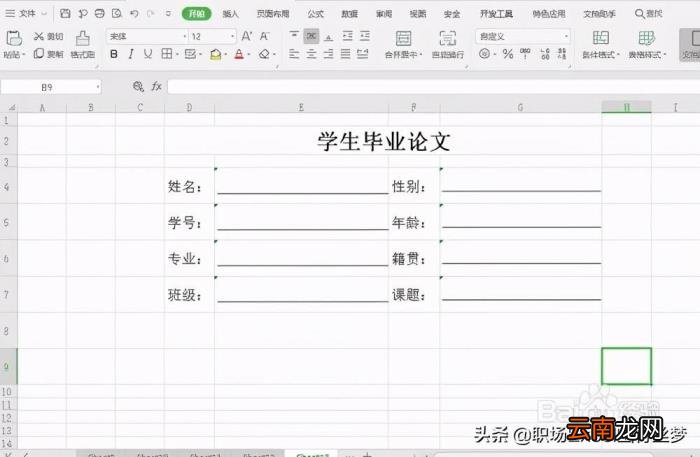Click the large Paste clipboard icon
The image size is (700, 457).
(x=14, y=38)
